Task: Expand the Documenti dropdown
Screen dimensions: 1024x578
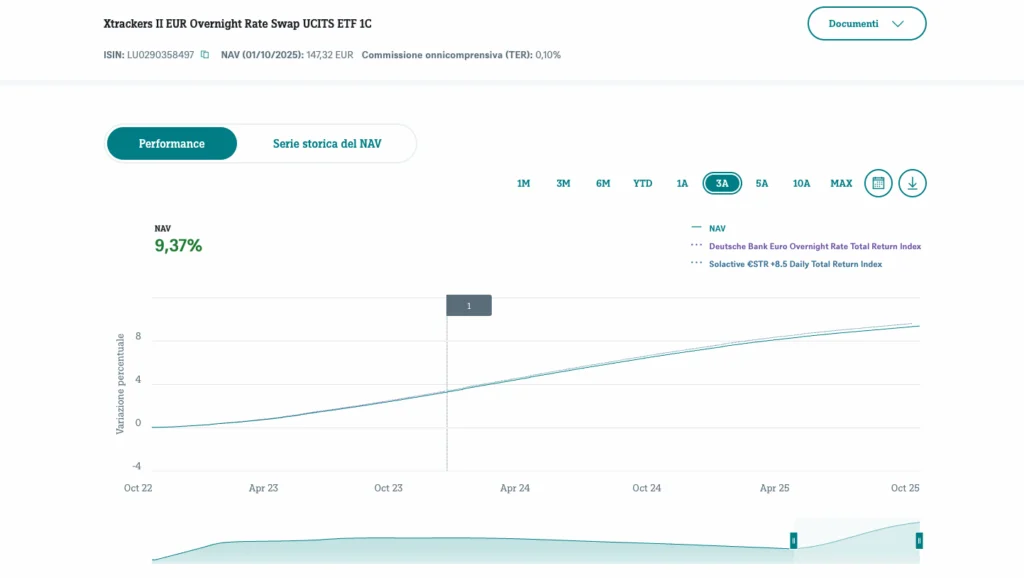Action: pyautogui.click(x=867, y=24)
